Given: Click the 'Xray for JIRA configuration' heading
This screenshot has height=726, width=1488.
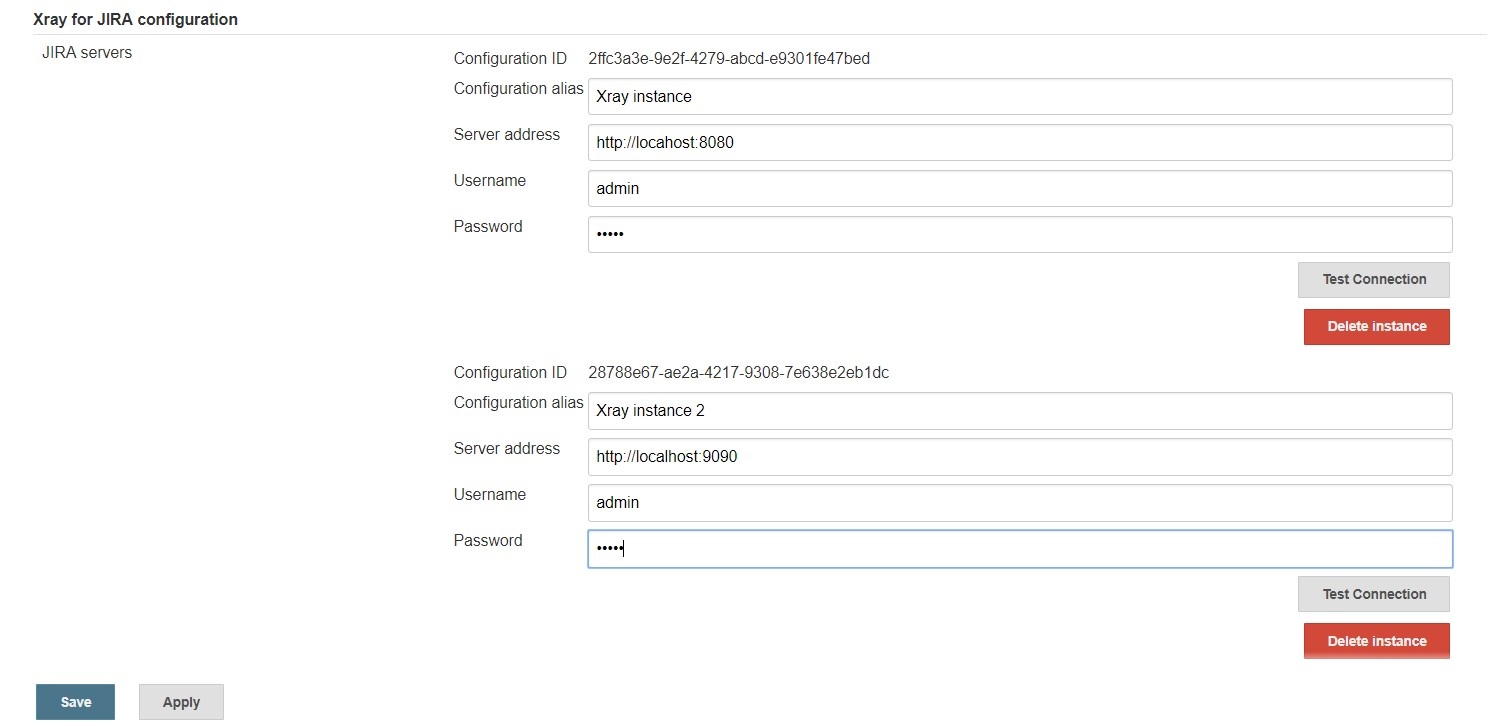Looking at the screenshot, I should point(135,19).
